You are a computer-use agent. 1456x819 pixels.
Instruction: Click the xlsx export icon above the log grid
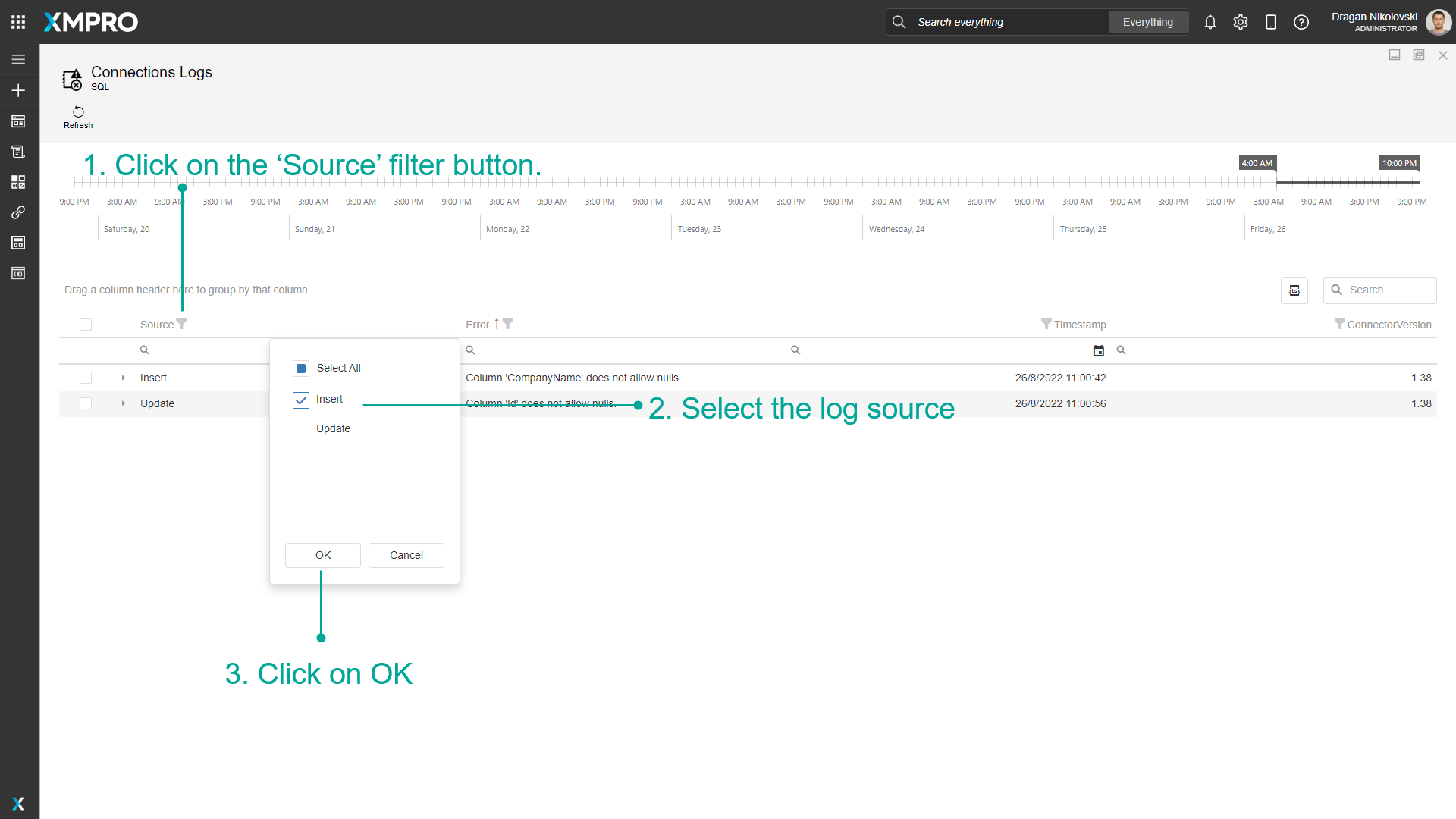[1294, 290]
